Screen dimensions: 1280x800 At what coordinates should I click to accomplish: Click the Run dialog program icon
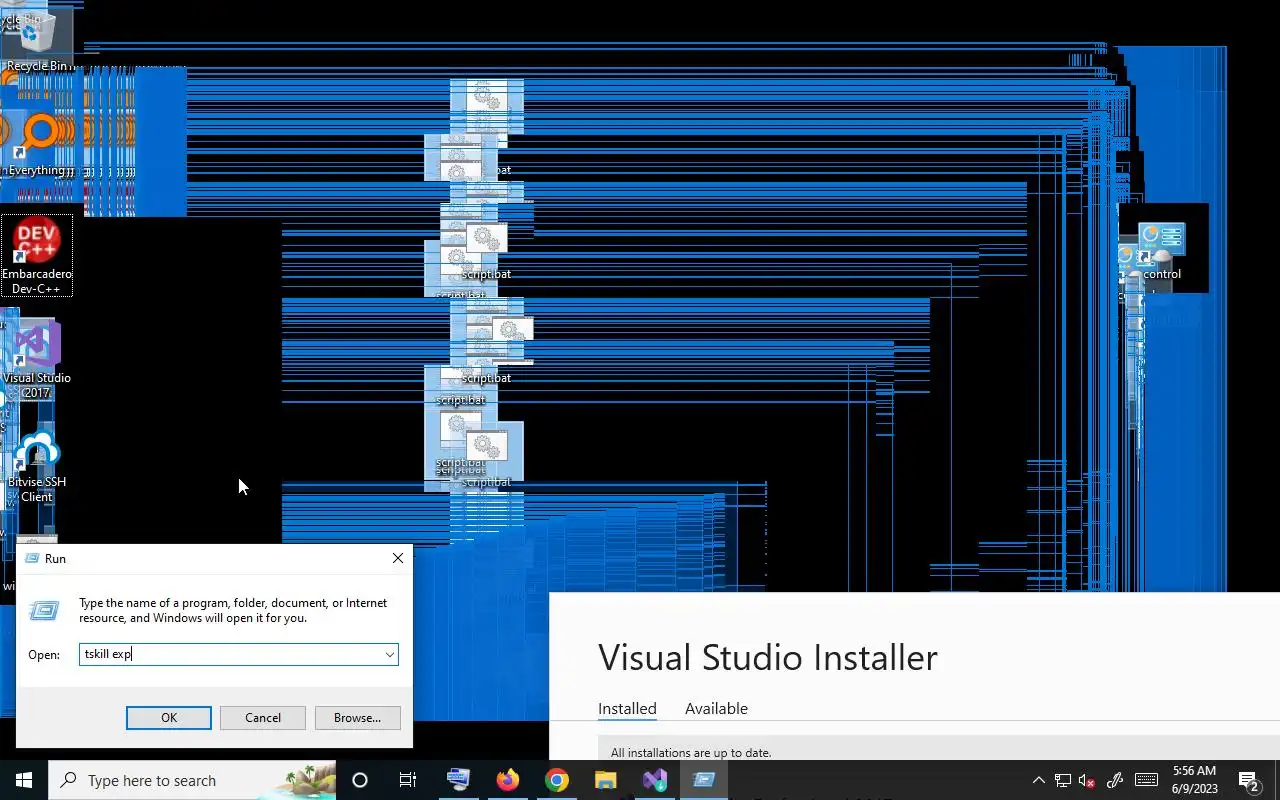44,609
